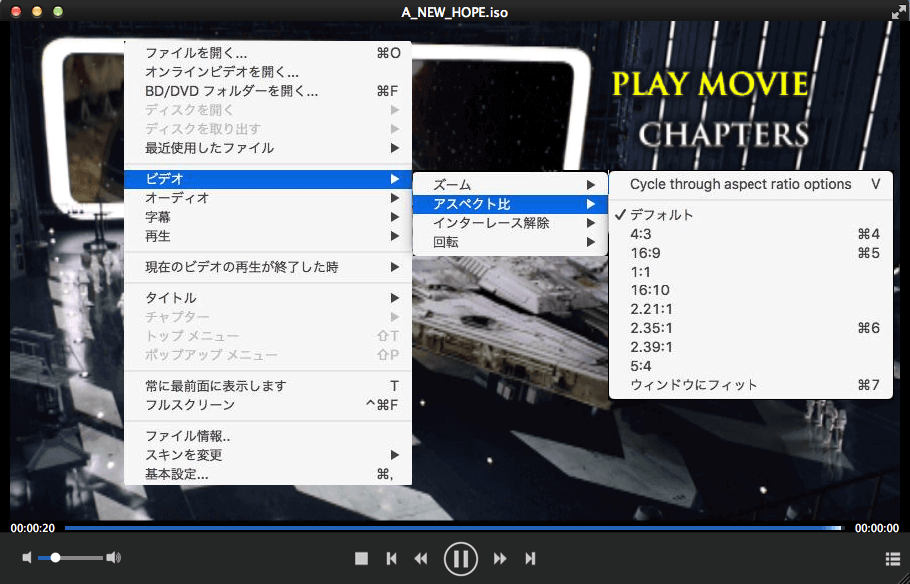
Task: Select デフォルト aspect ratio option
Action: [751, 215]
